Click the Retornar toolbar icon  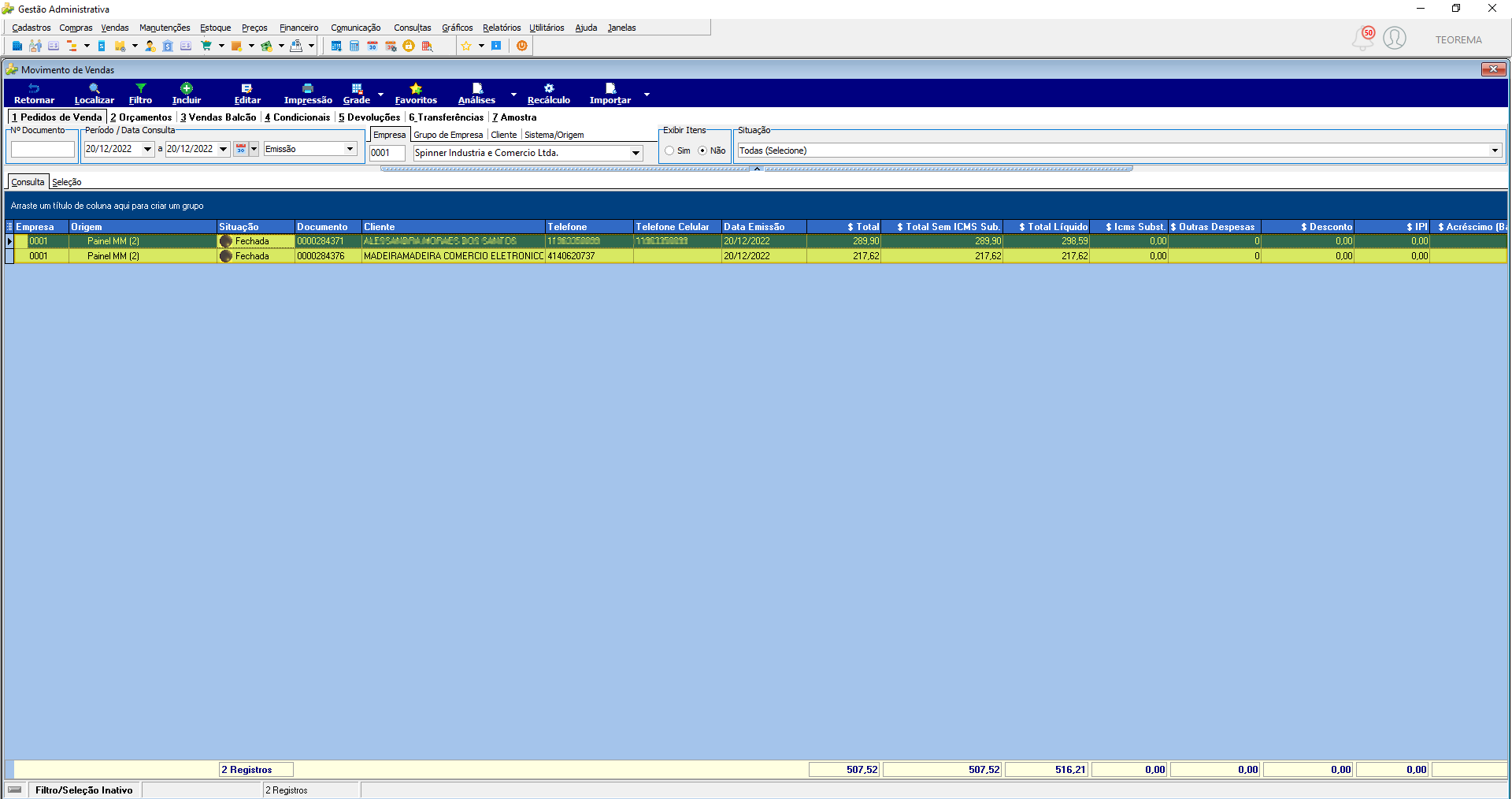(34, 94)
